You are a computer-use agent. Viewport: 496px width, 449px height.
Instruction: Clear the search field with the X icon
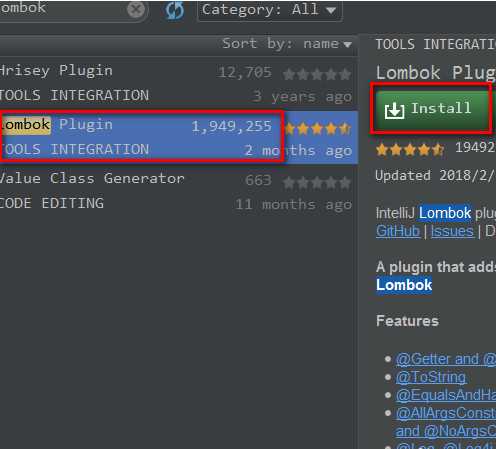pos(136,9)
